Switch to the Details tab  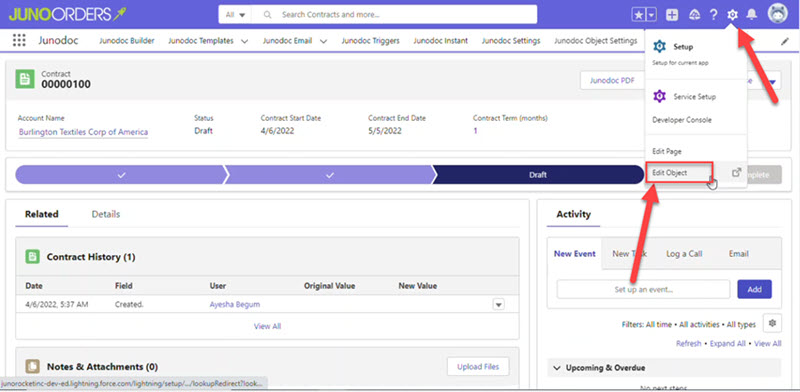[x=106, y=214]
